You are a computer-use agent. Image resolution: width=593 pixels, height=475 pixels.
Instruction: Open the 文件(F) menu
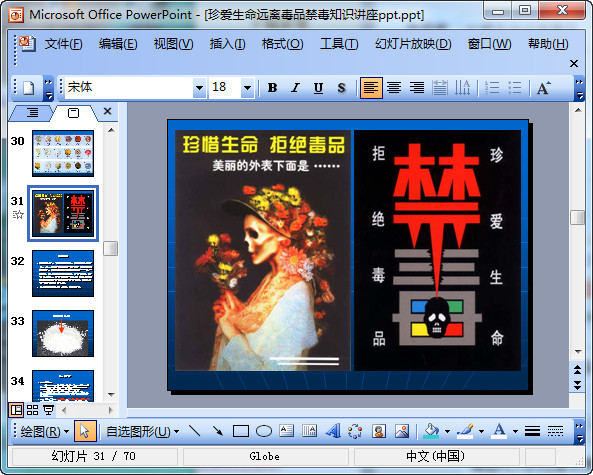[63, 44]
